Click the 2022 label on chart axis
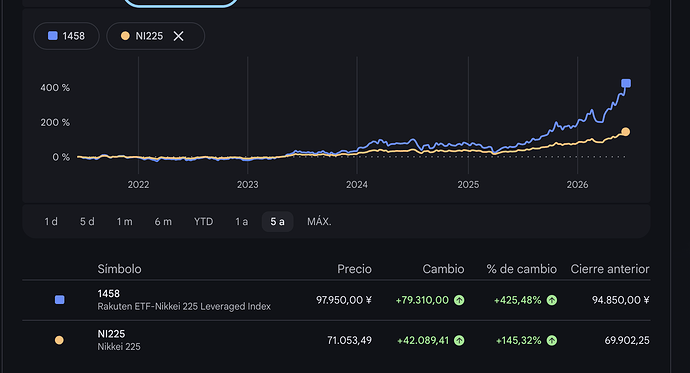This screenshot has width=690, height=373. point(138,185)
